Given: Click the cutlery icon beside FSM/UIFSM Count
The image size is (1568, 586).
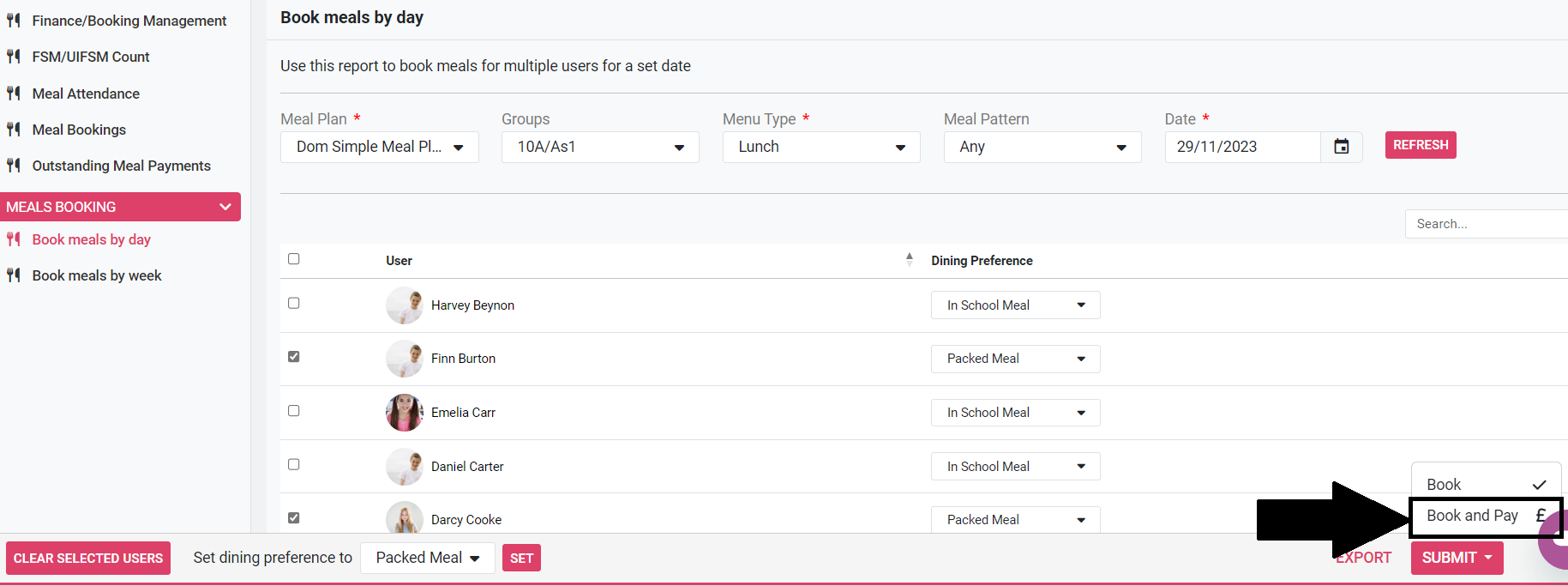Looking at the screenshot, I should (x=14, y=57).
